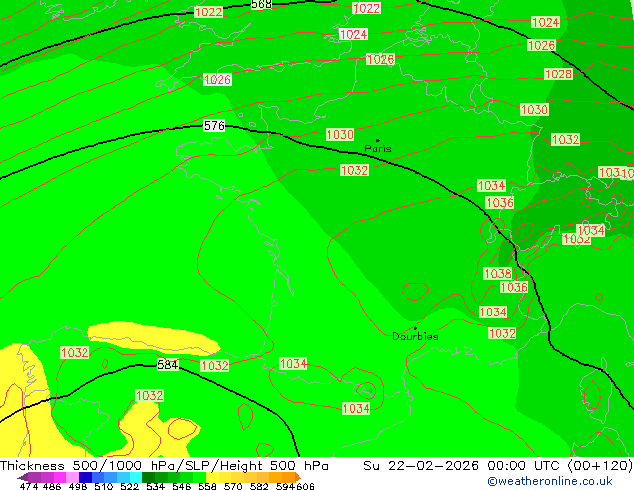Click the 1036 label just below 1038
Image resolution: width=634 pixels, height=490 pixels.
pos(514,287)
